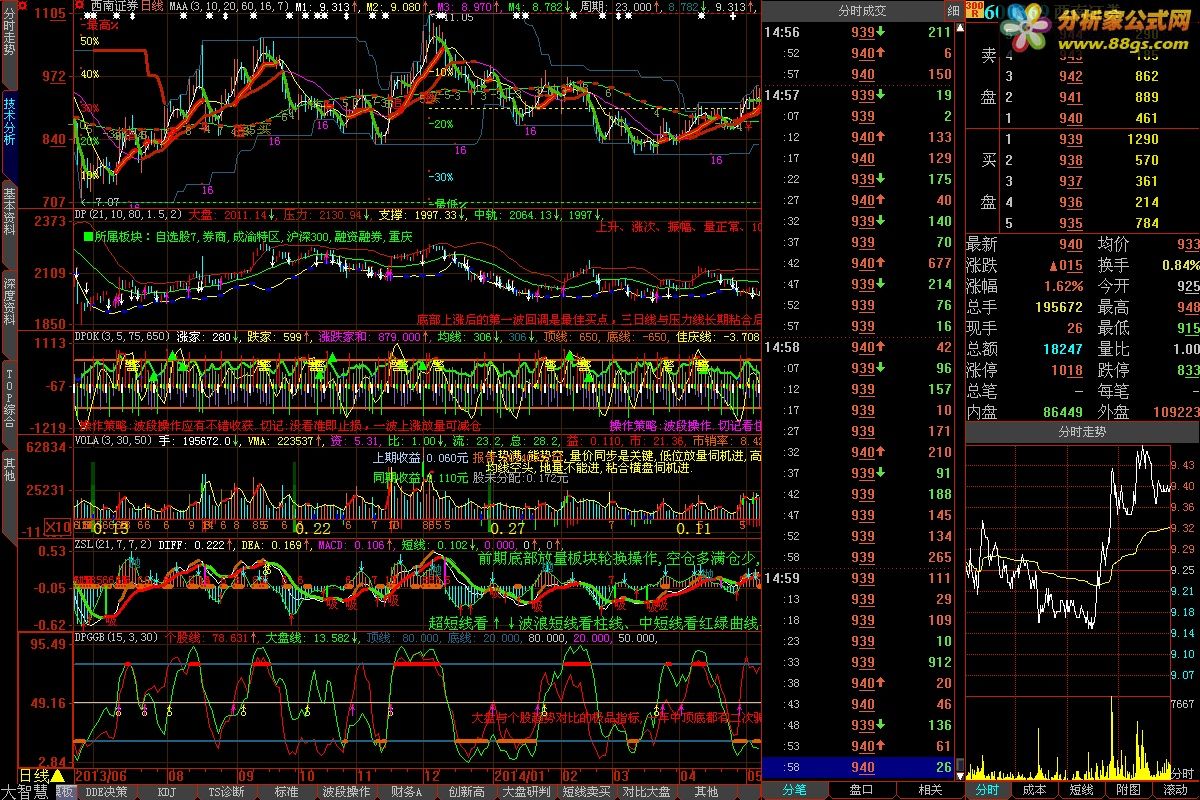This screenshot has width=1200, height=800.
Task: Click the highlighted :58 last trade row
Action: [x=857, y=768]
